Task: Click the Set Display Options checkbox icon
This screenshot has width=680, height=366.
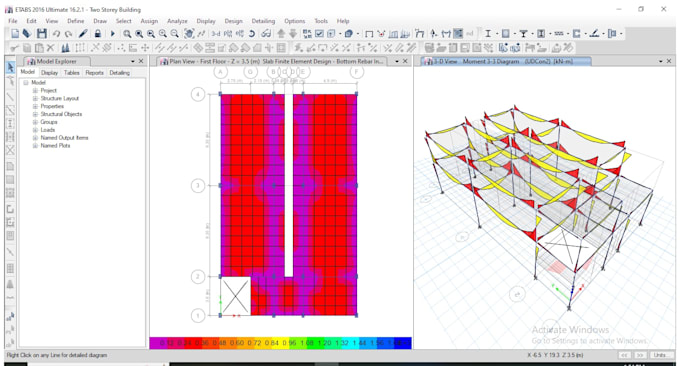Action: coord(320,33)
